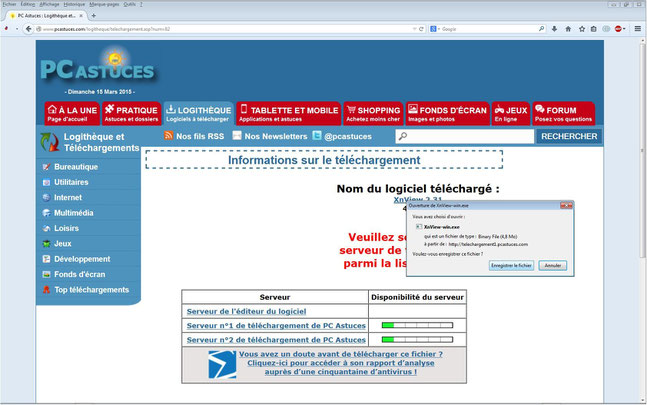Bookmark this page with the star icon
Screen dimensions: 647x405
582,29
